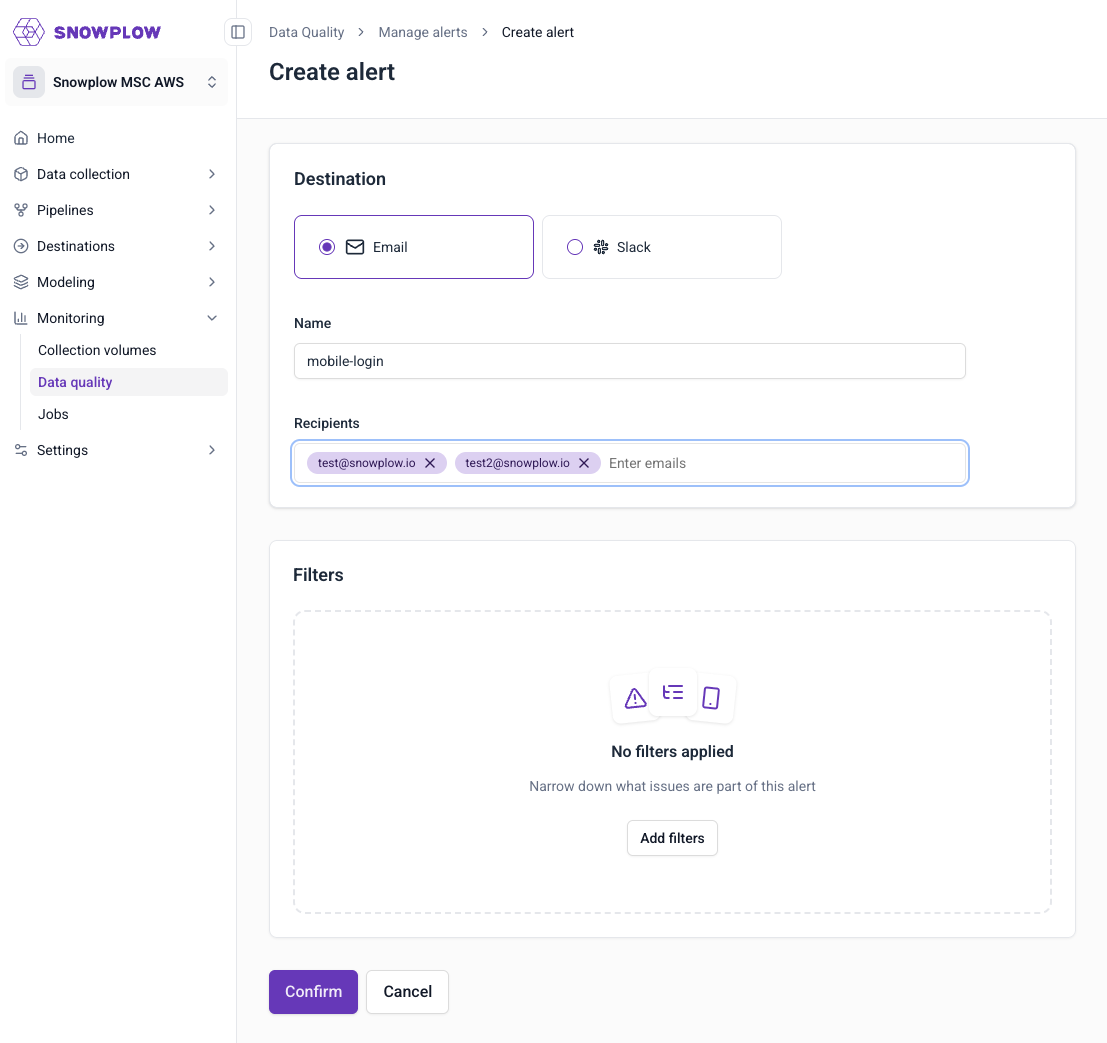
Task: Click the Destinations icon in the sidebar
Action: (x=21, y=245)
